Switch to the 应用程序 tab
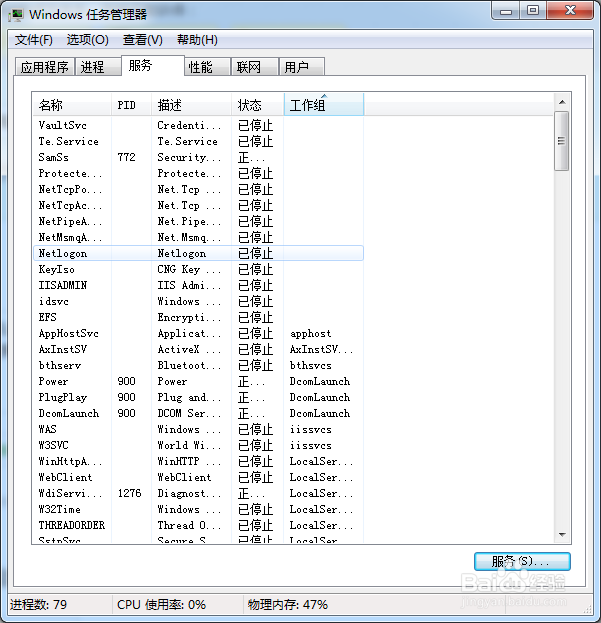This screenshot has width=601, height=623. (44, 67)
